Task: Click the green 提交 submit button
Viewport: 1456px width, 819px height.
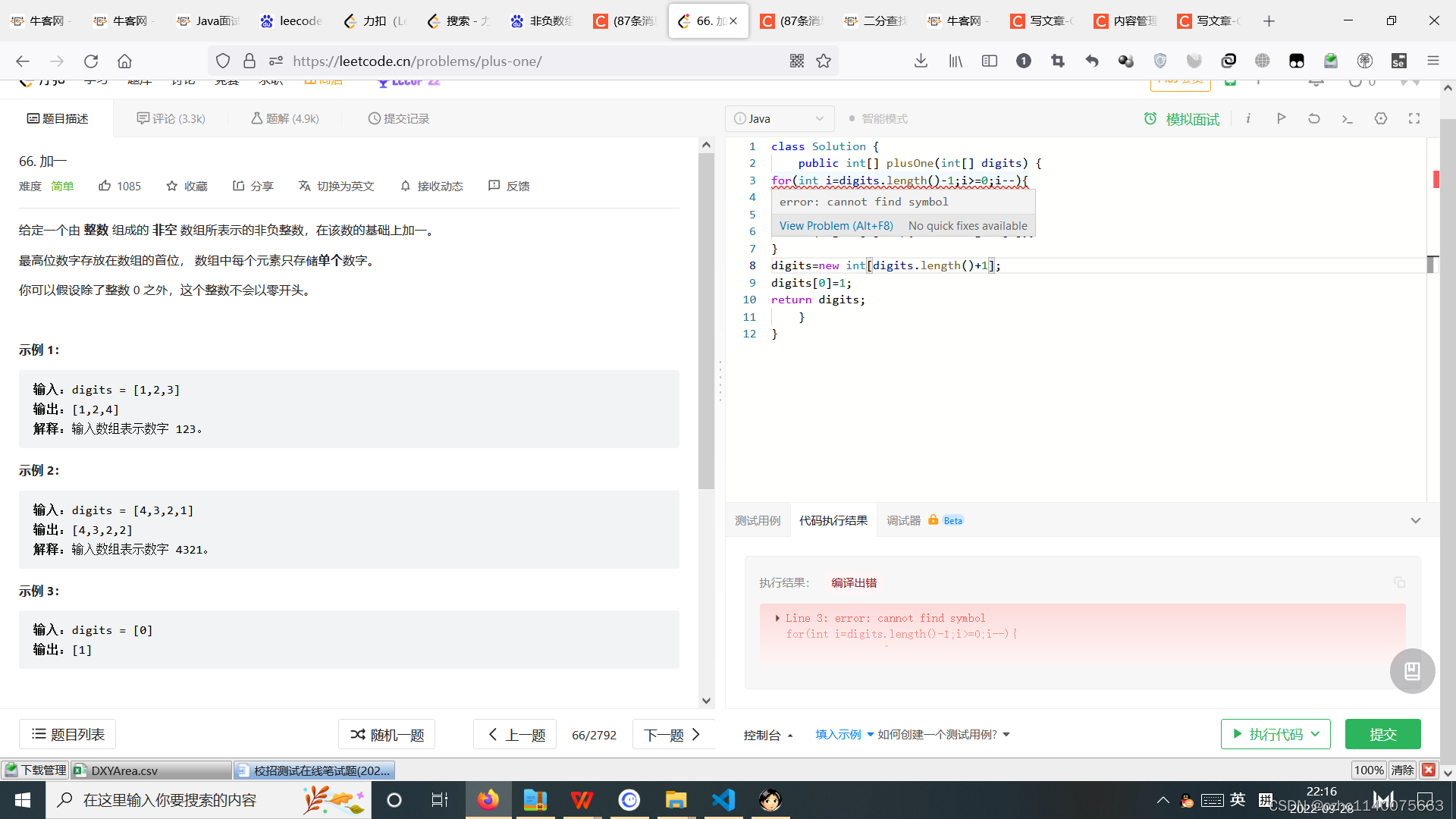Action: [x=1382, y=734]
